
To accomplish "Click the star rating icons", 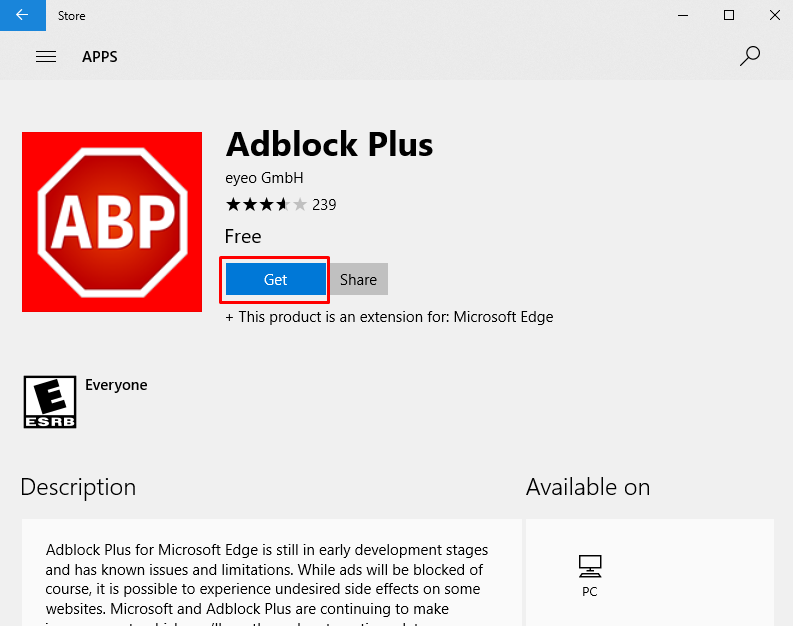I will coord(266,205).
